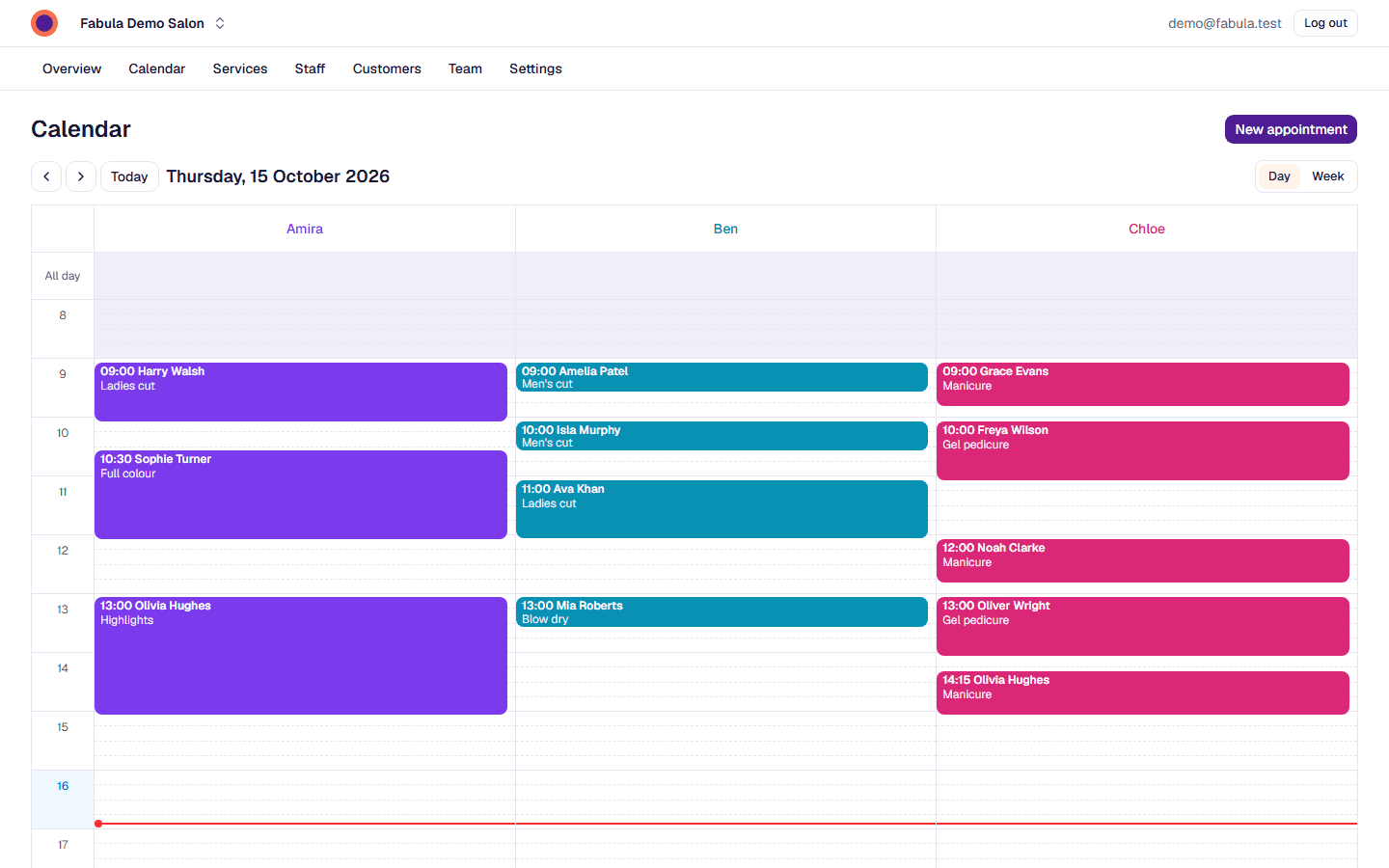Image resolution: width=1389 pixels, height=868 pixels.
Task: Select the Amira staff column header
Action: pos(305,229)
